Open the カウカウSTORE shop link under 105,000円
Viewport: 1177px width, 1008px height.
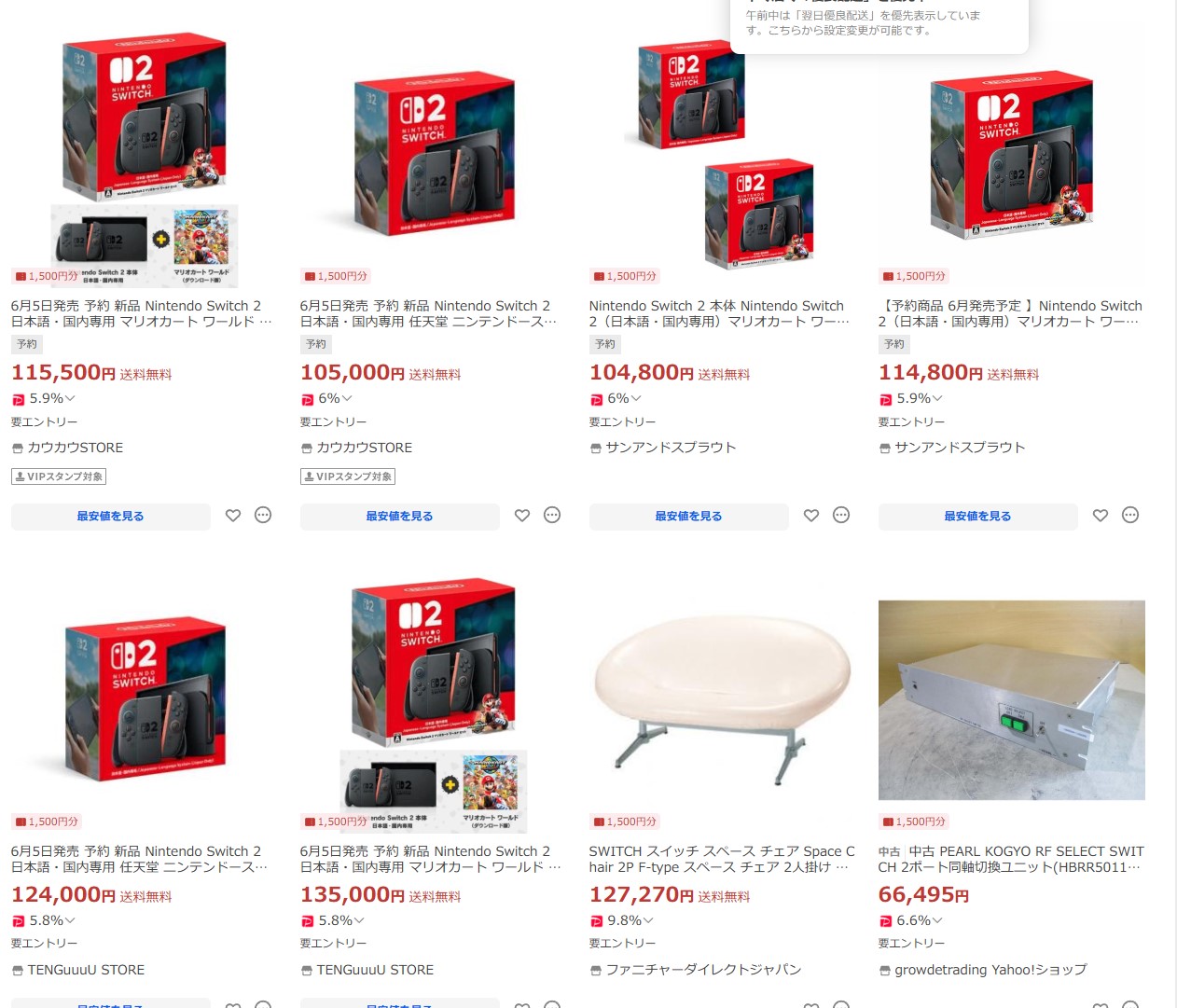point(356,448)
